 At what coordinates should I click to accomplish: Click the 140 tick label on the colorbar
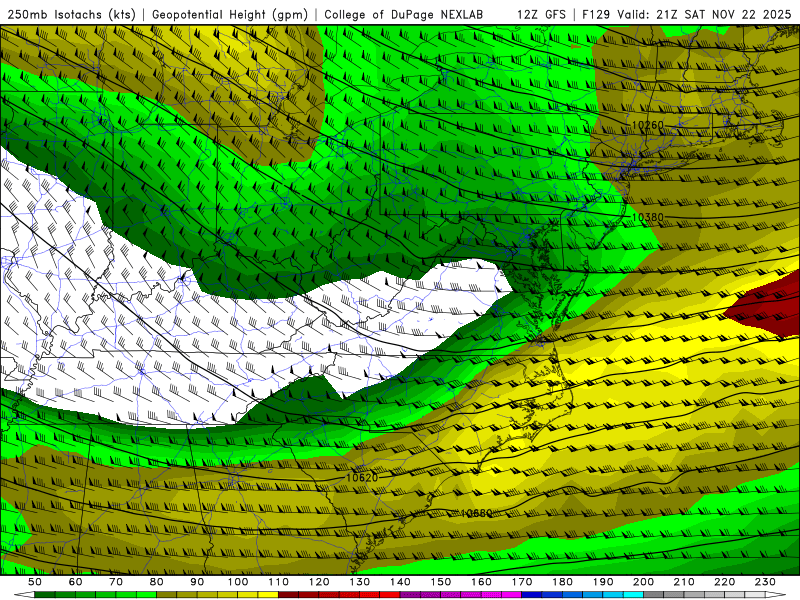[400, 582]
